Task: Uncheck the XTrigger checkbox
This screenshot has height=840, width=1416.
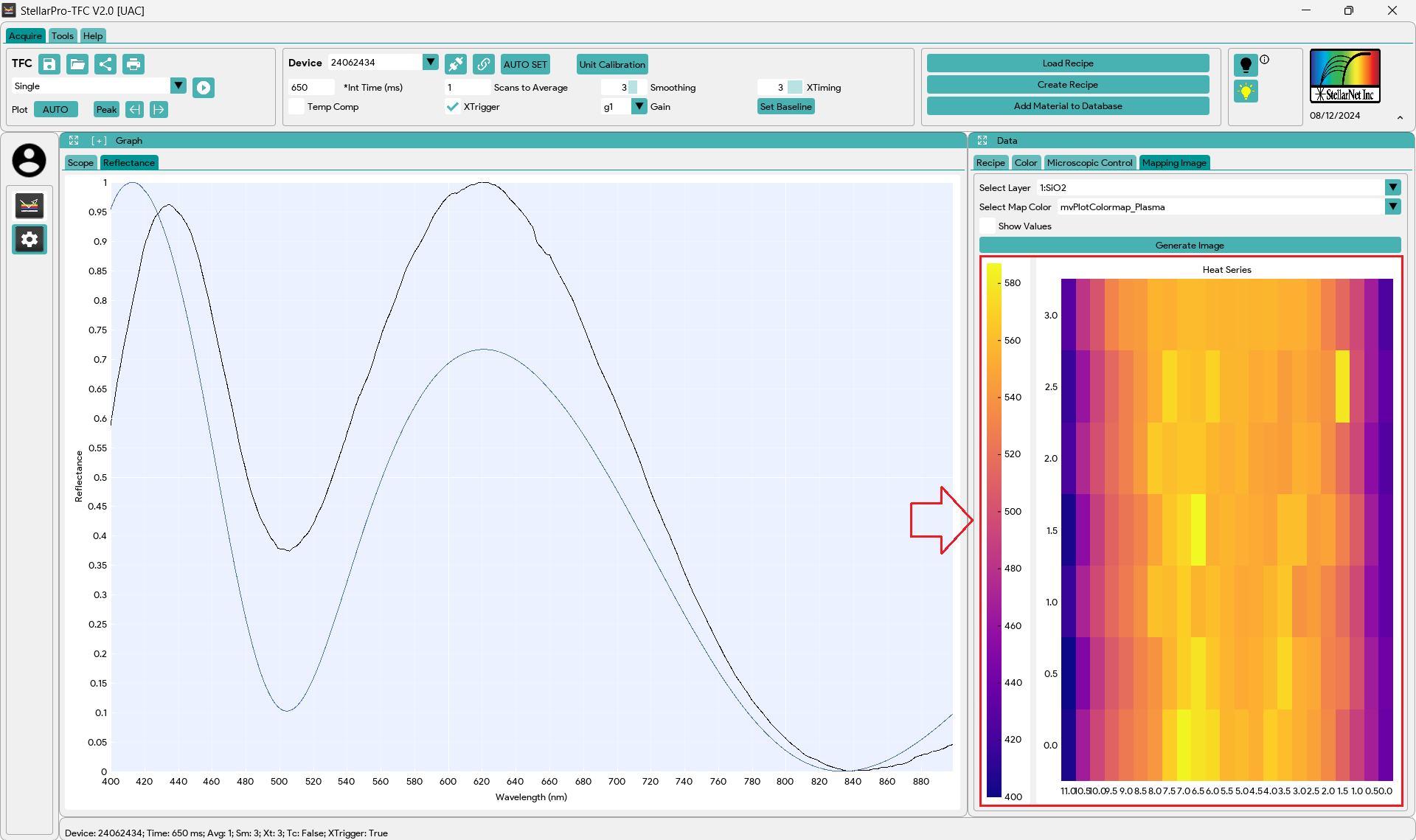Action: [453, 107]
